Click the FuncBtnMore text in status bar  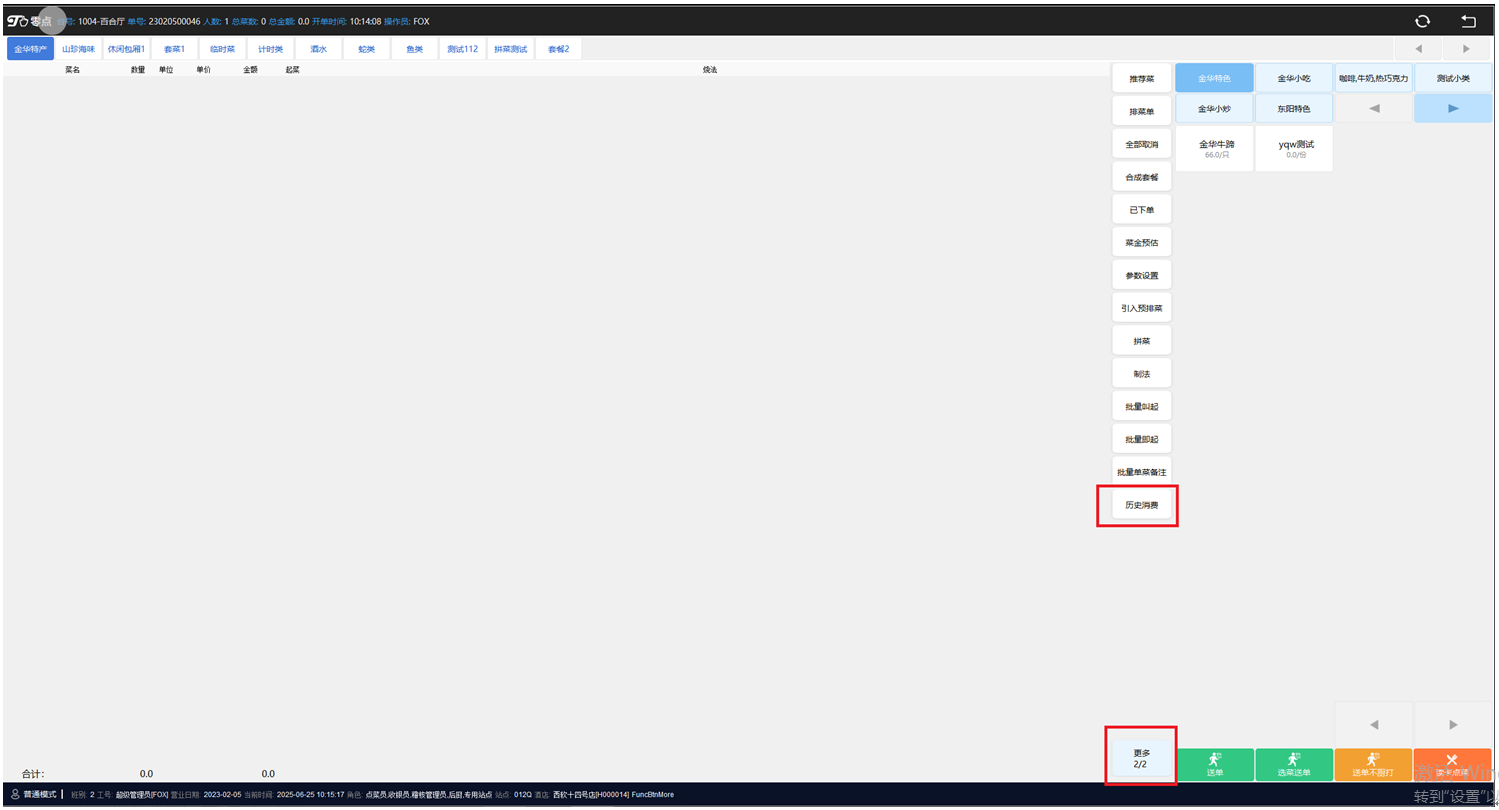(x=652, y=794)
